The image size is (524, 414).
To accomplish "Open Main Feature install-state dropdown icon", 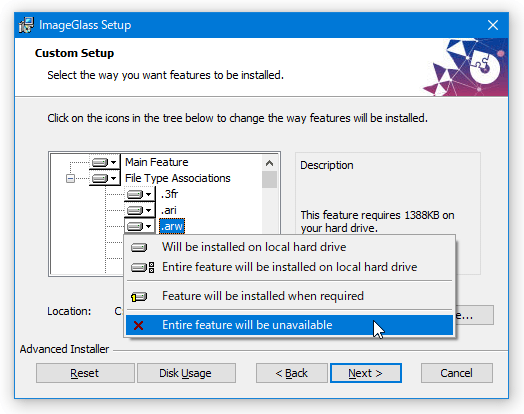I will click(105, 162).
